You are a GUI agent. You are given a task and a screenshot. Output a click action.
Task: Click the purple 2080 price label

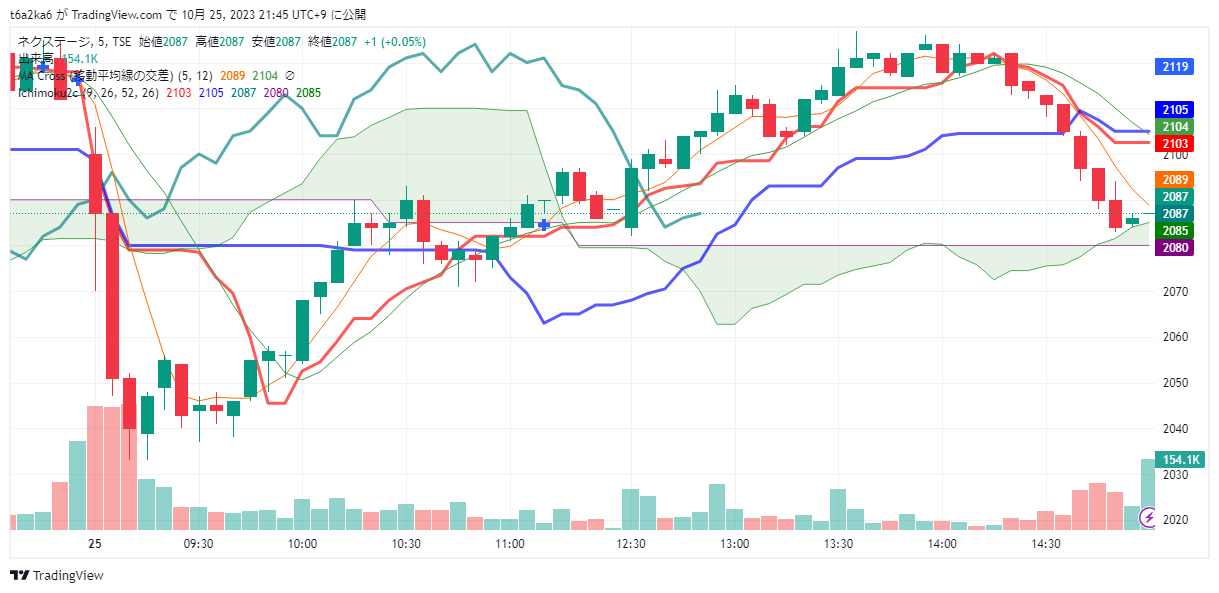pyautogui.click(x=1175, y=248)
